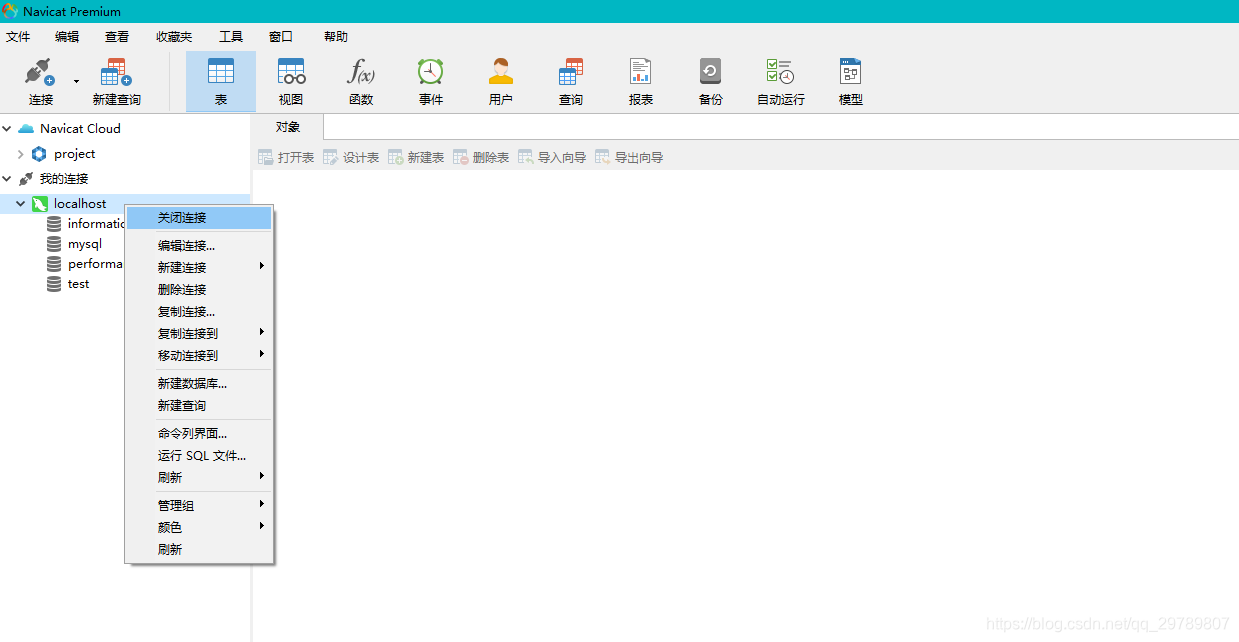
Task: Switch to the Objects (对象) tab
Action: click(x=288, y=127)
